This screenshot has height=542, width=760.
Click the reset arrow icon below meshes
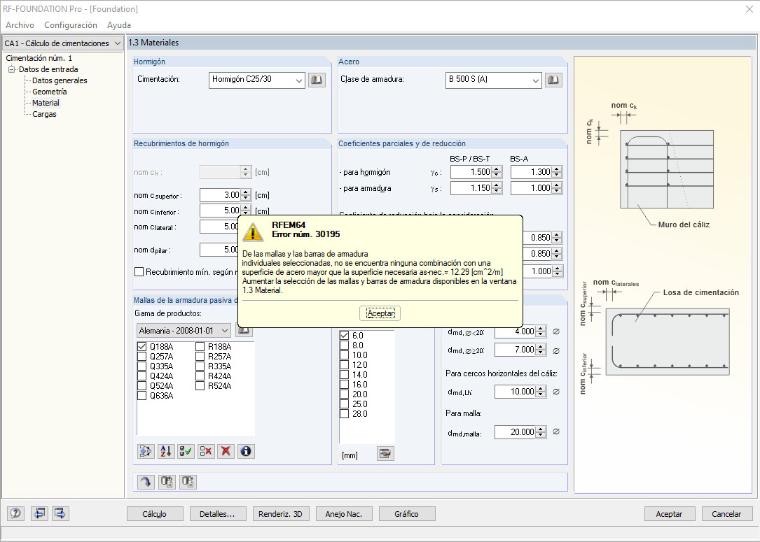(x=146, y=482)
